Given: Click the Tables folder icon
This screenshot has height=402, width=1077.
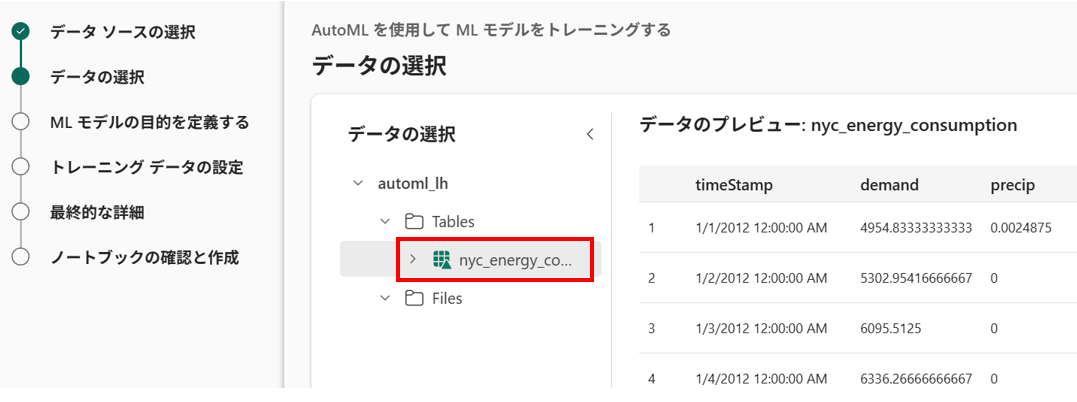Looking at the screenshot, I should pyautogui.click(x=413, y=222).
